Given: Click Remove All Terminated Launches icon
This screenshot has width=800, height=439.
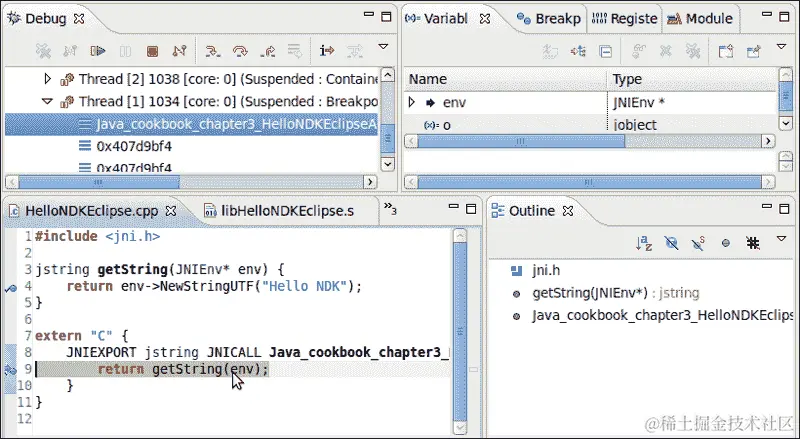Looking at the screenshot, I should [x=43, y=51].
